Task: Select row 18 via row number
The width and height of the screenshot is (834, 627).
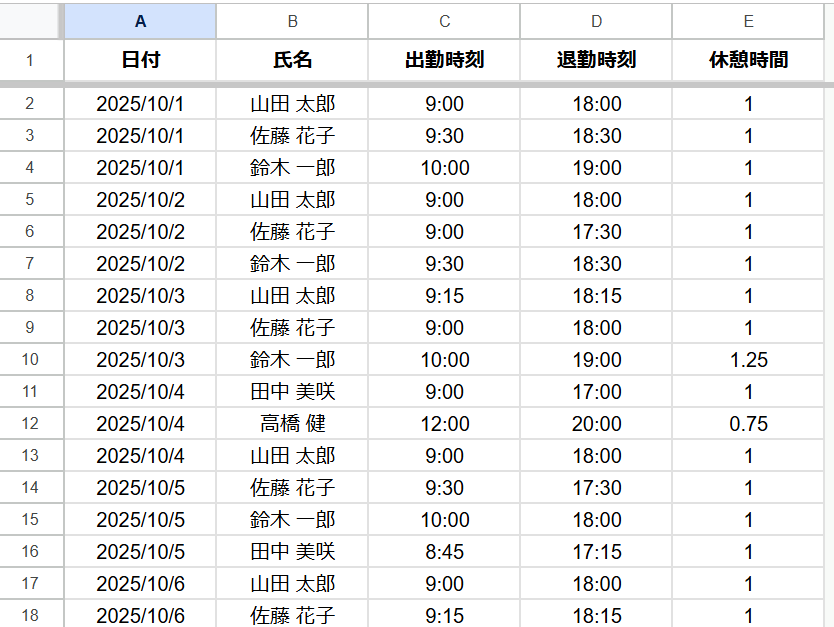Action: click(30, 615)
